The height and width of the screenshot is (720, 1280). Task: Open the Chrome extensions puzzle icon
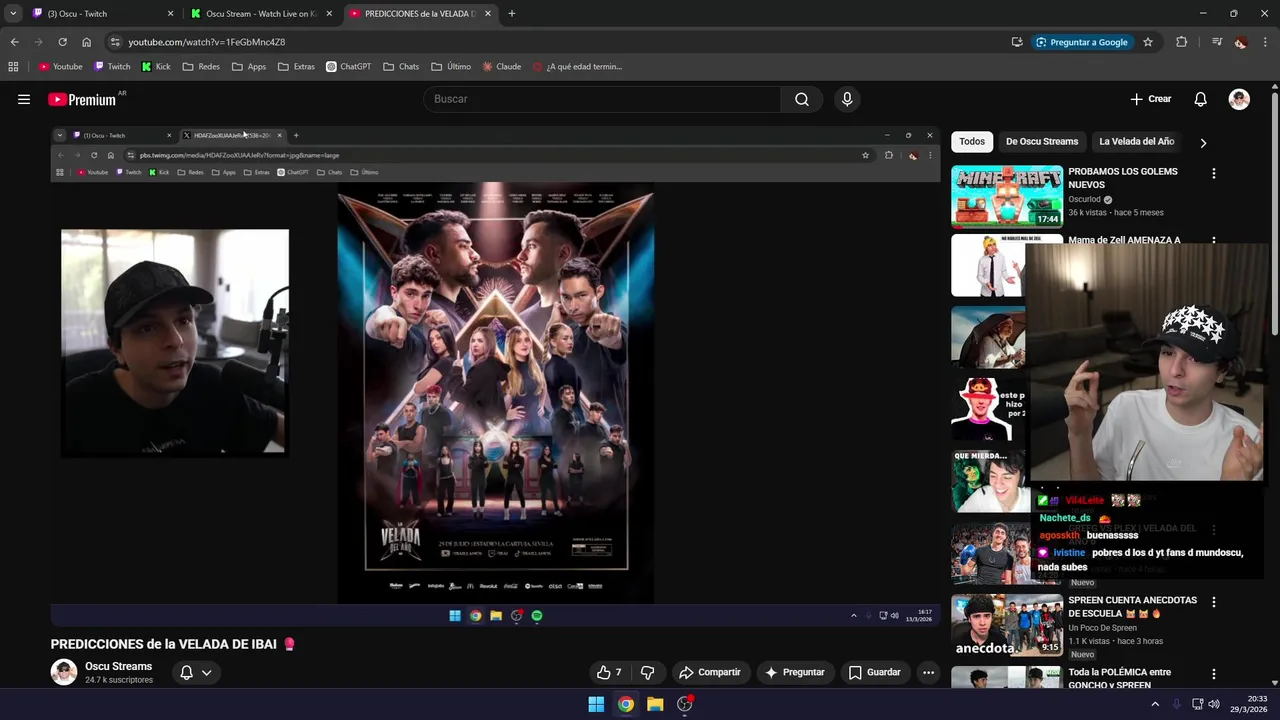click(1181, 42)
